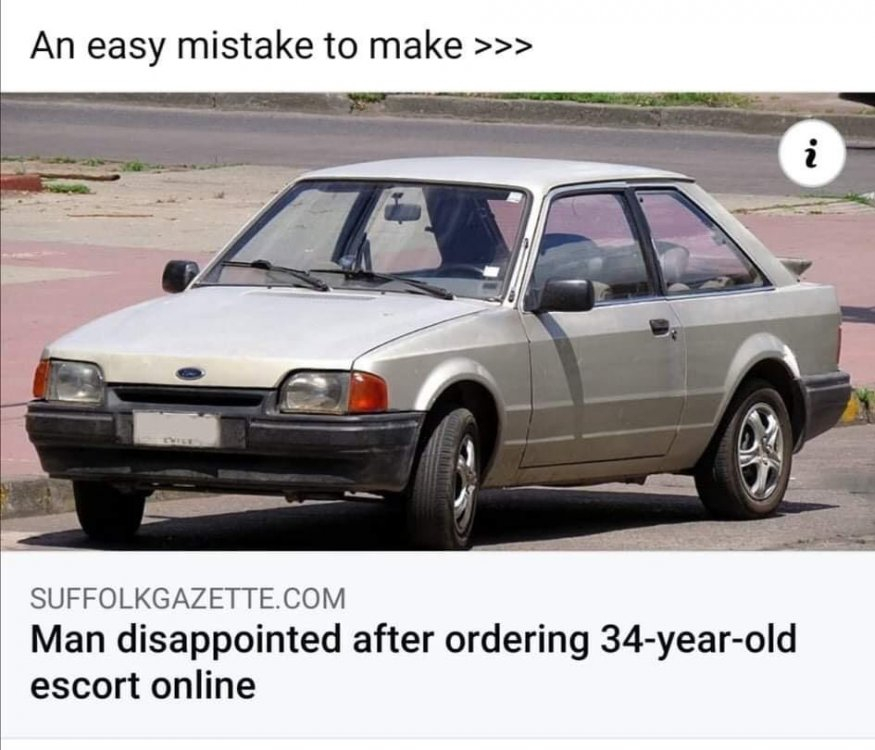The image size is (875, 750).
Task: Click the car's rear alloy wheel
Action: coord(752,451)
